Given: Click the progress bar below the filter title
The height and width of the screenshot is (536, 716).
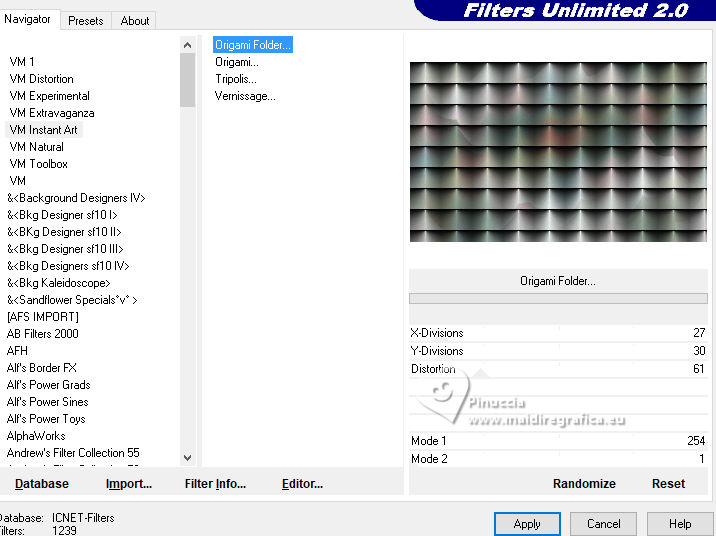Looking at the screenshot, I should pos(558,299).
